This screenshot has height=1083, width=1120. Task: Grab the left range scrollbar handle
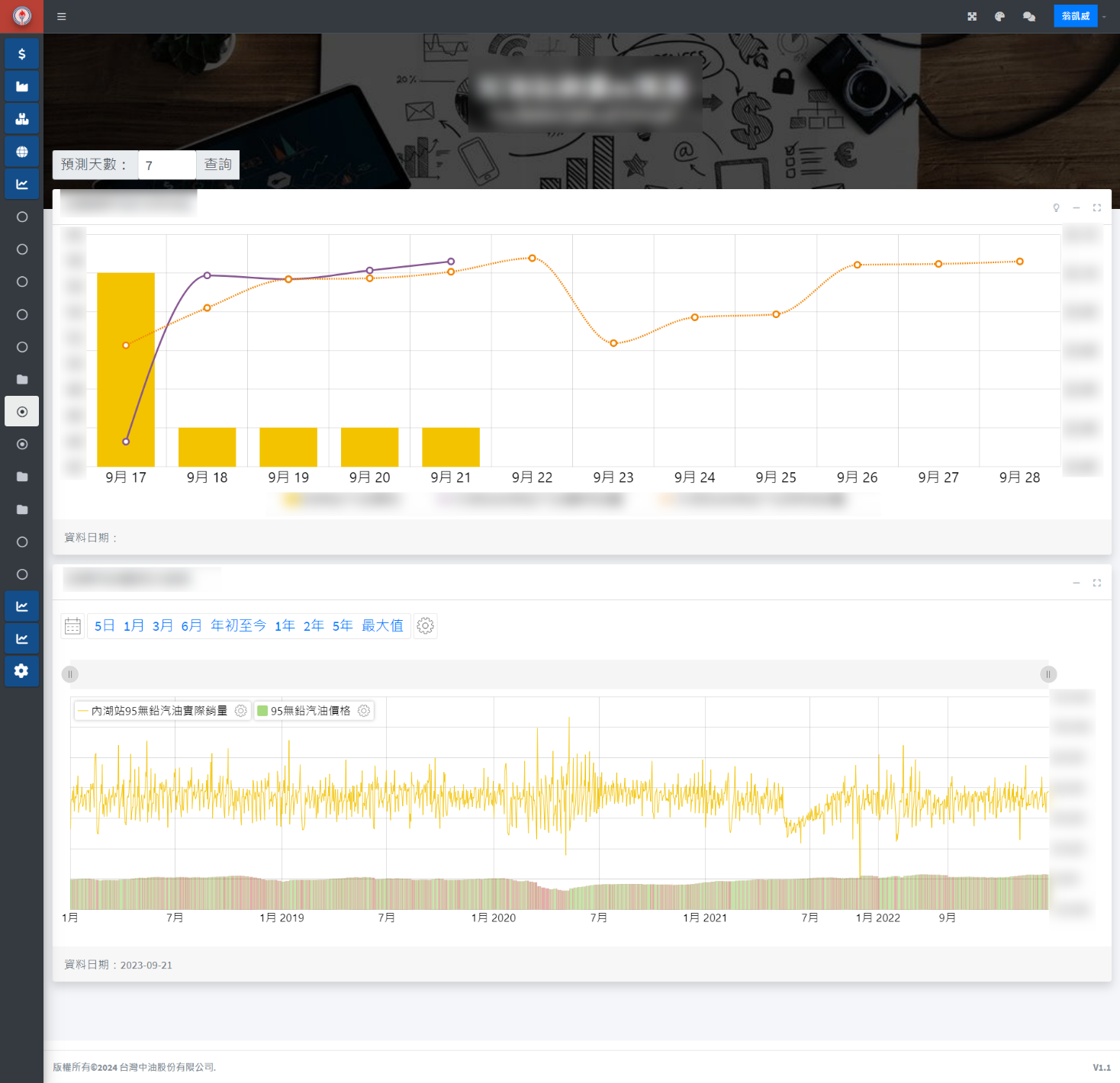point(70,674)
